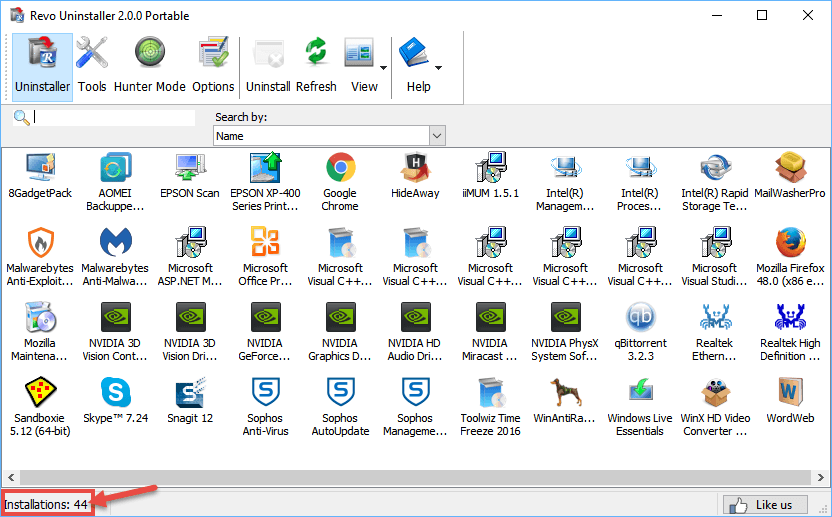Expand the View dropdown arrow
This screenshot has width=832, height=517.
(x=383, y=68)
